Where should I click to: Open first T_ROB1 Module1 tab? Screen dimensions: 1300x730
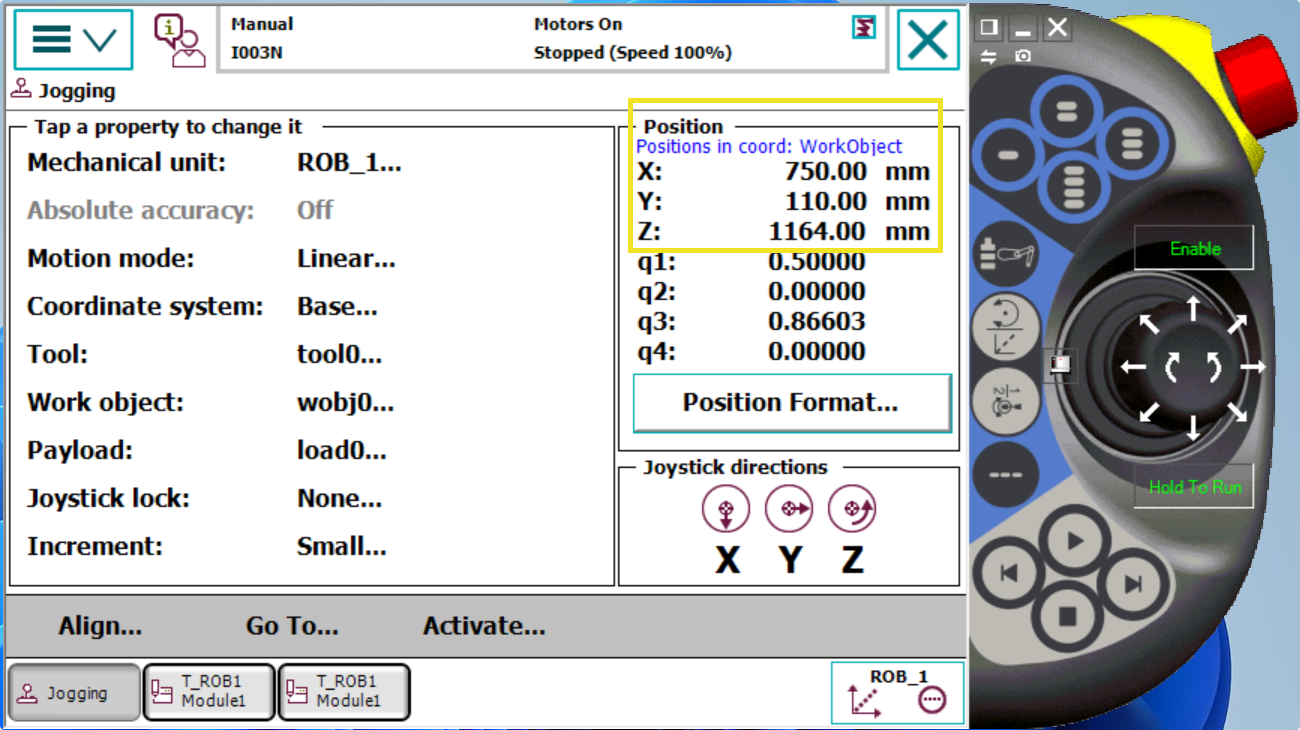point(208,692)
